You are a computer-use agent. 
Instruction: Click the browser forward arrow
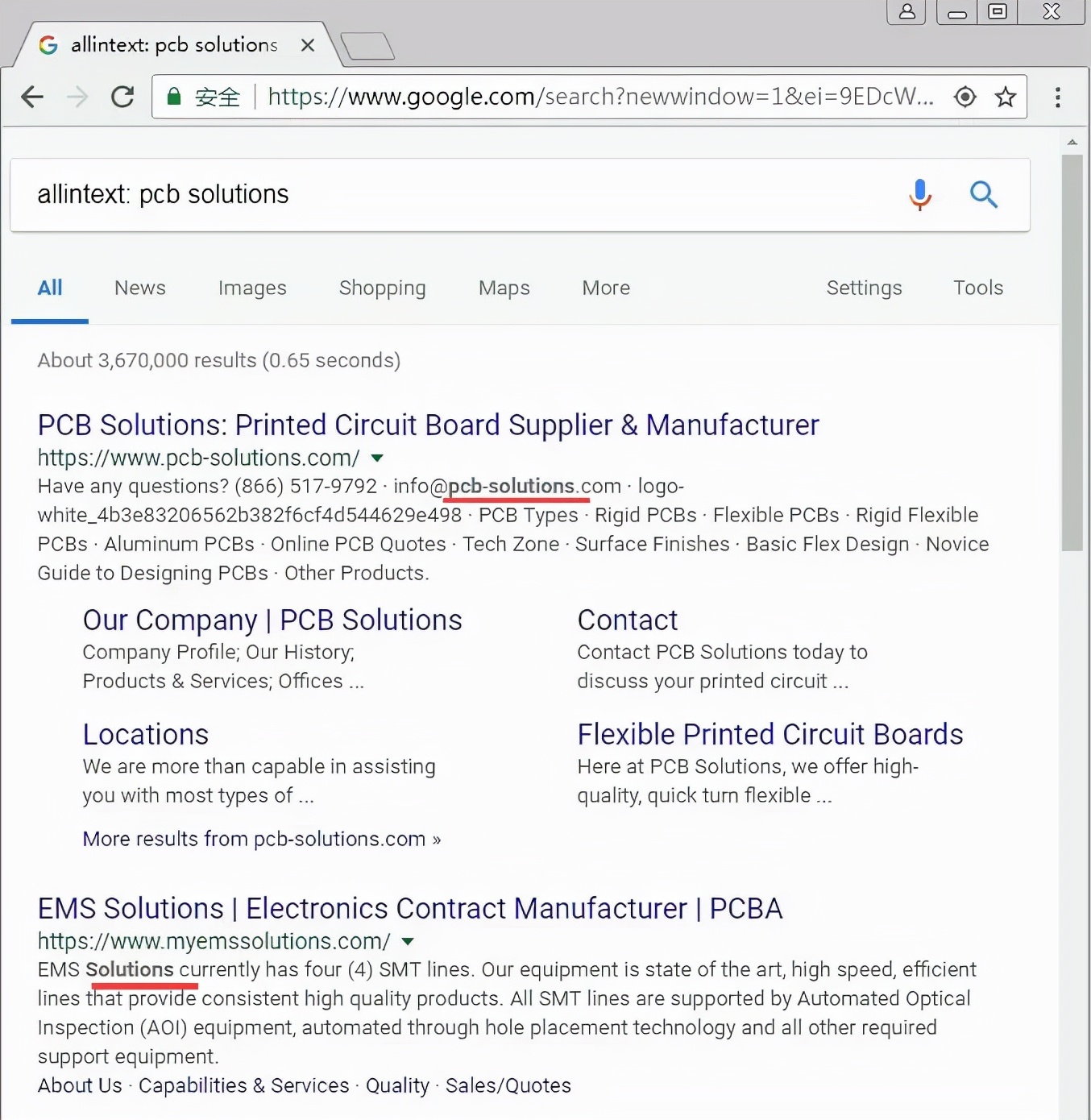77,97
